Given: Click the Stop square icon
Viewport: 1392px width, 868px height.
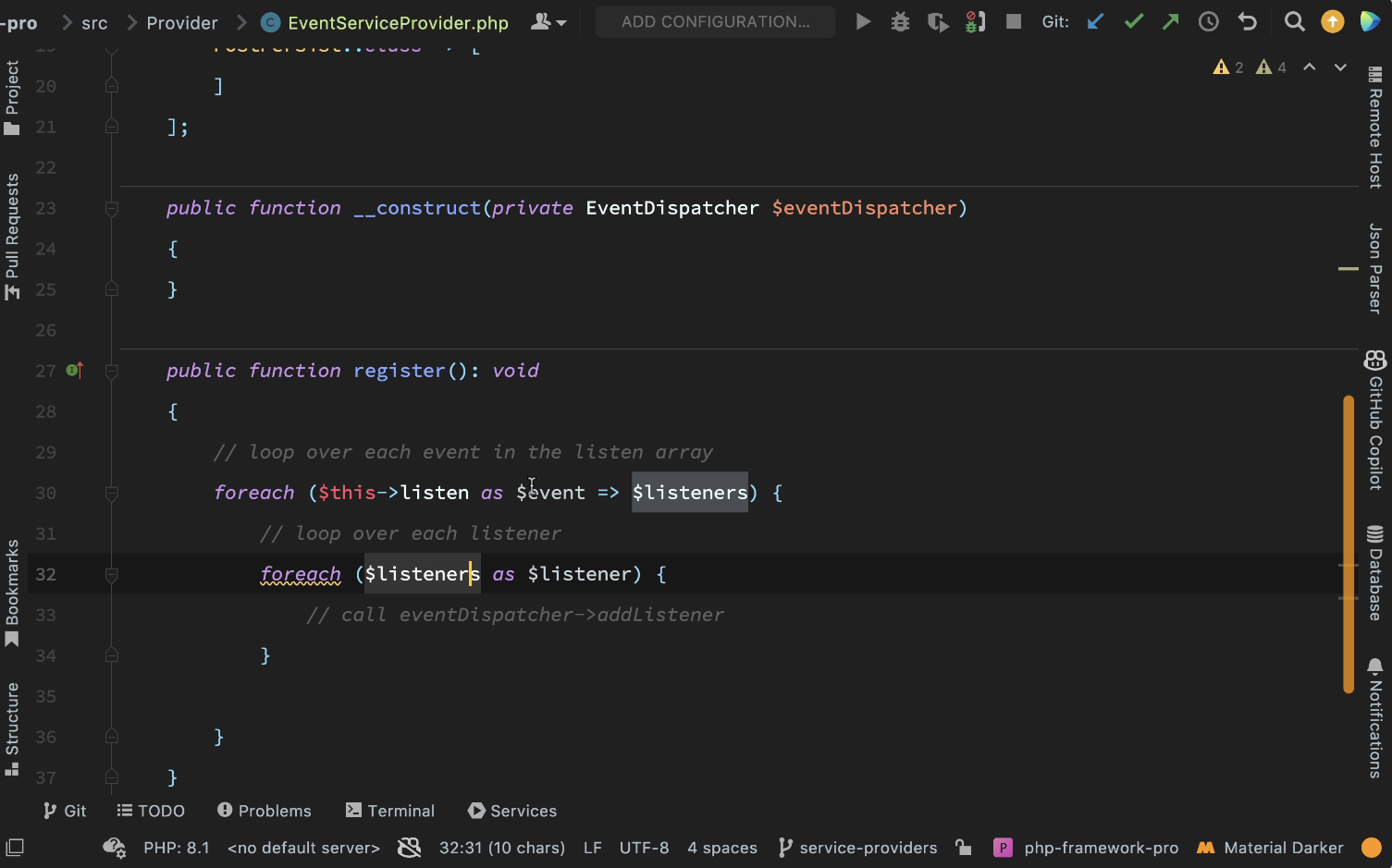Looking at the screenshot, I should pos(1014,21).
